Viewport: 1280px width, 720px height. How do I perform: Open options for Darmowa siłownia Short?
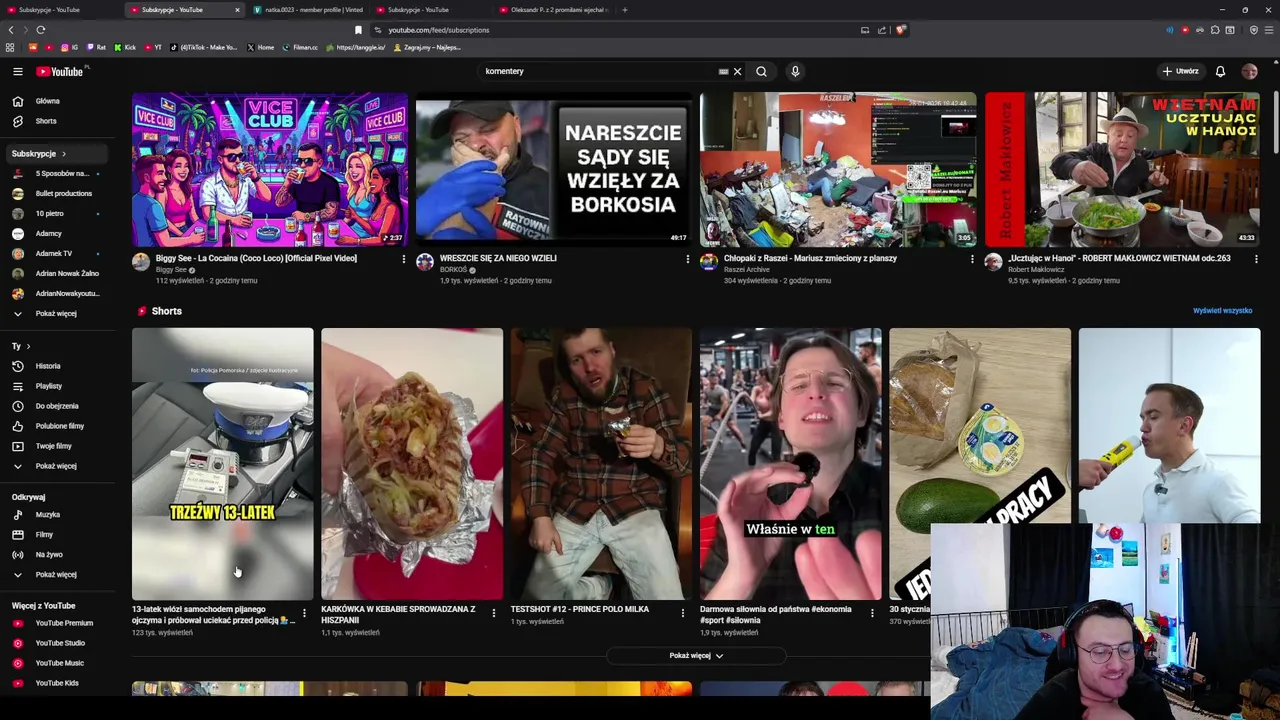872,613
